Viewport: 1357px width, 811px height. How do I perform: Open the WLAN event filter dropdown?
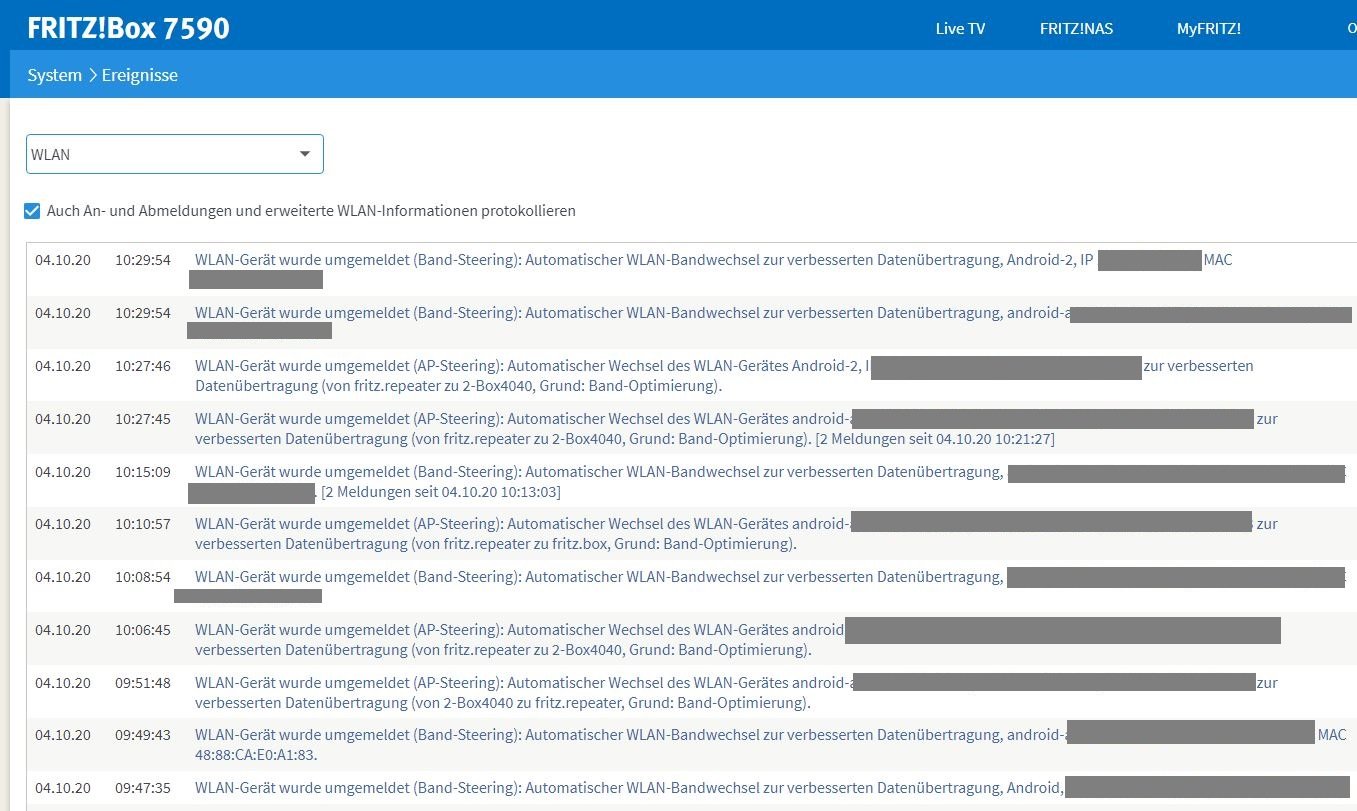pyautogui.click(x=175, y=154)
